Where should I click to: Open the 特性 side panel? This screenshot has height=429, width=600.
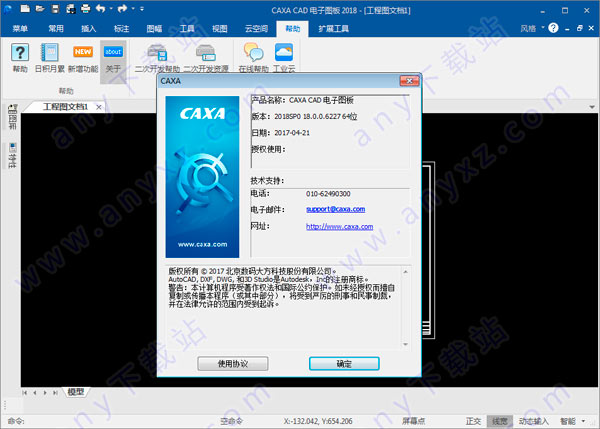(12, 155)
